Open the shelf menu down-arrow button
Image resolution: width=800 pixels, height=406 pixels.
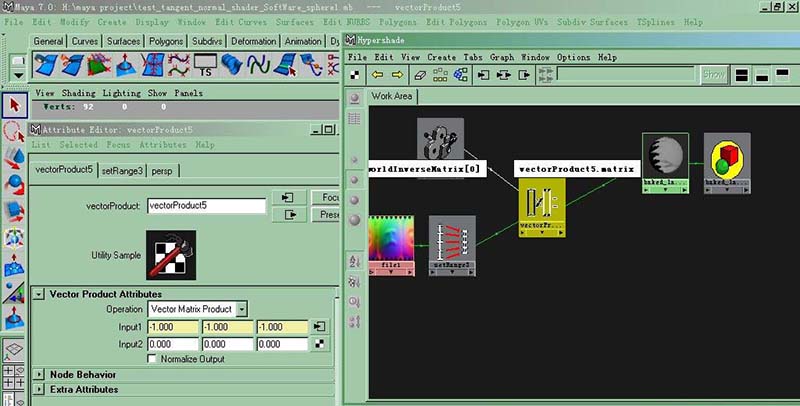pos(18,75)
